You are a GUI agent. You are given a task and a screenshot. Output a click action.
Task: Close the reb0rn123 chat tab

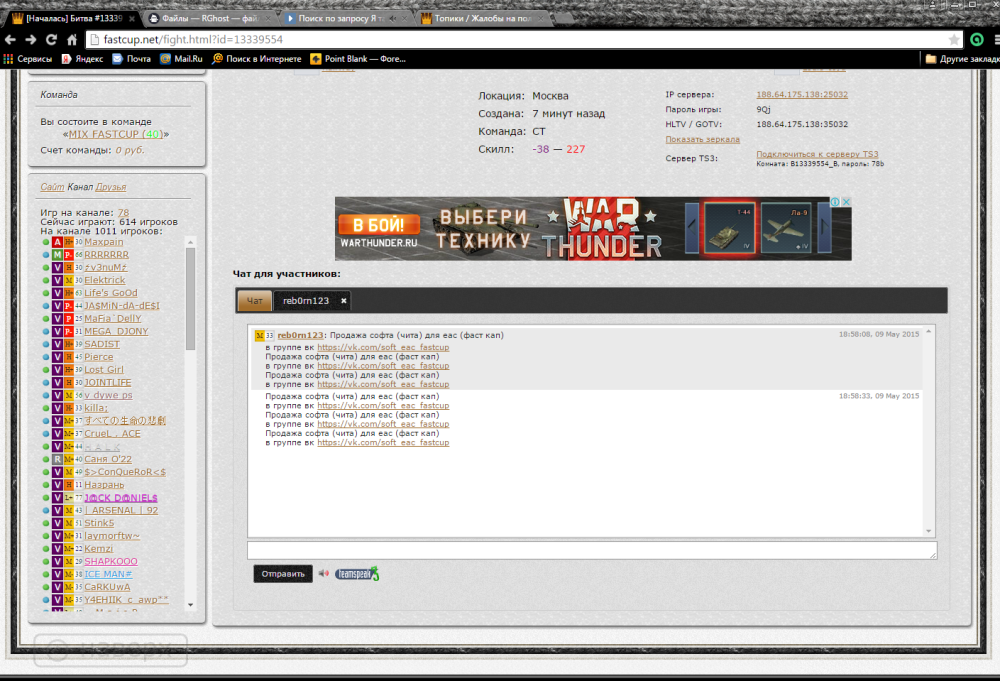click(343, 300)
